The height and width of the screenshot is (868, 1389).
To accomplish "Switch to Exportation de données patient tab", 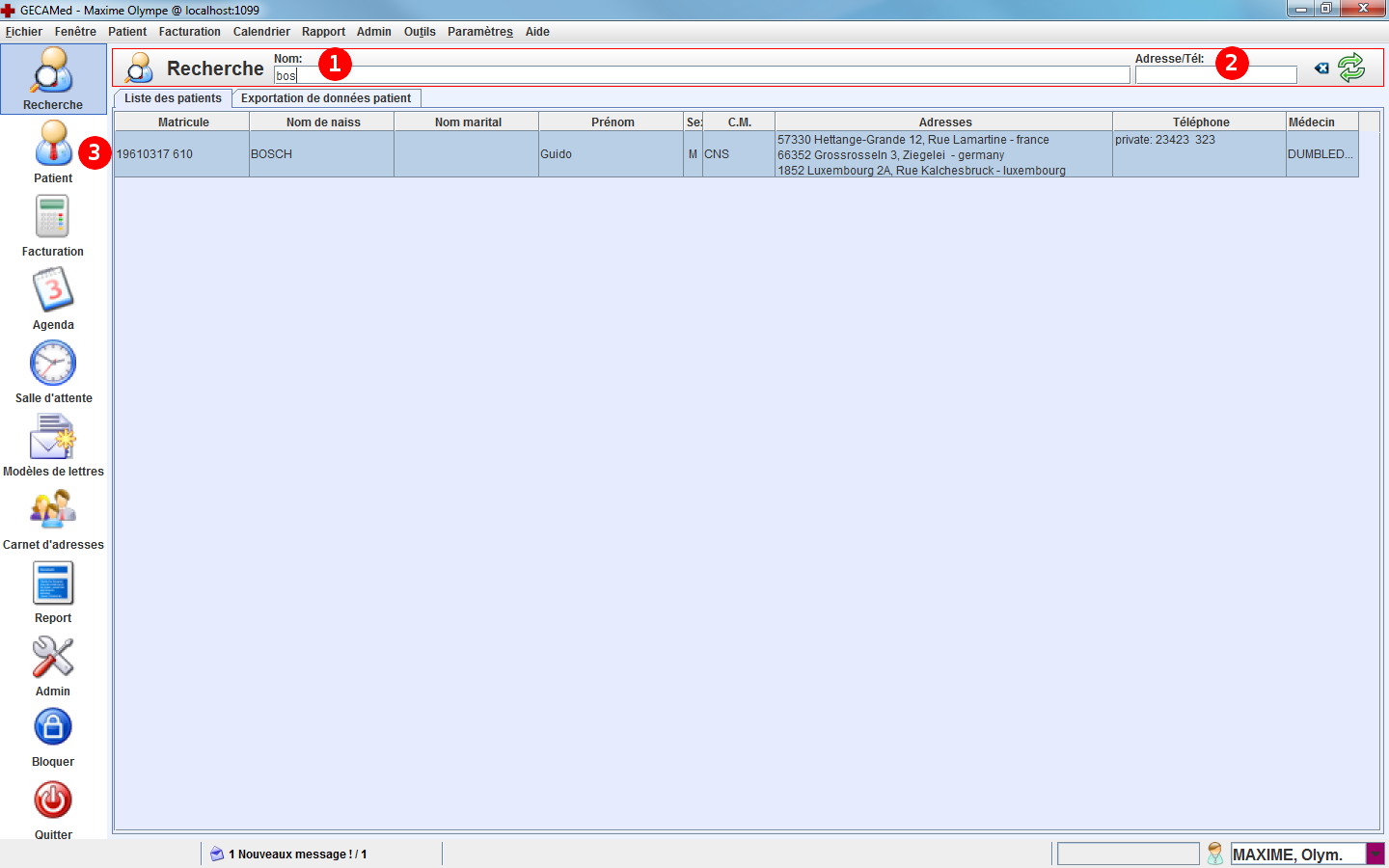I will pos(326,98).
